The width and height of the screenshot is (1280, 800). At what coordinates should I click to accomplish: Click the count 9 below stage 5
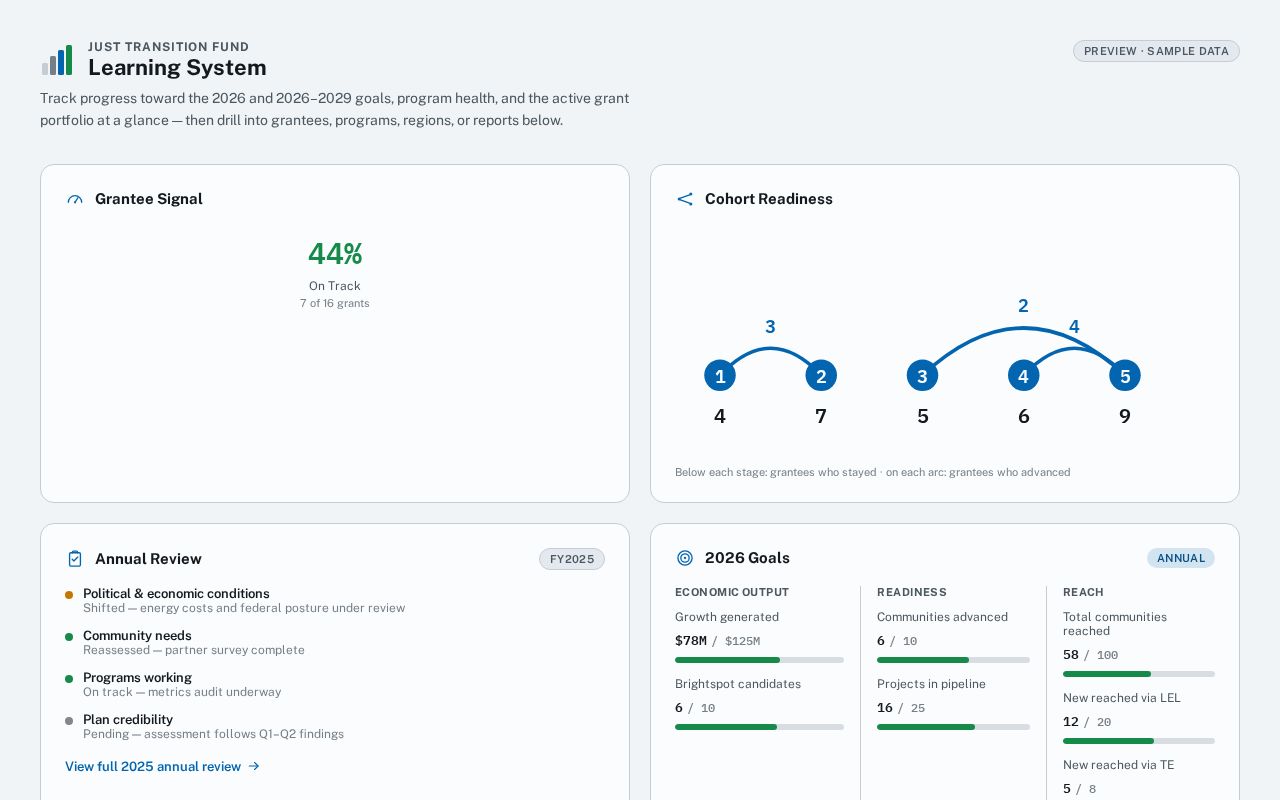tap(1125, 416)
